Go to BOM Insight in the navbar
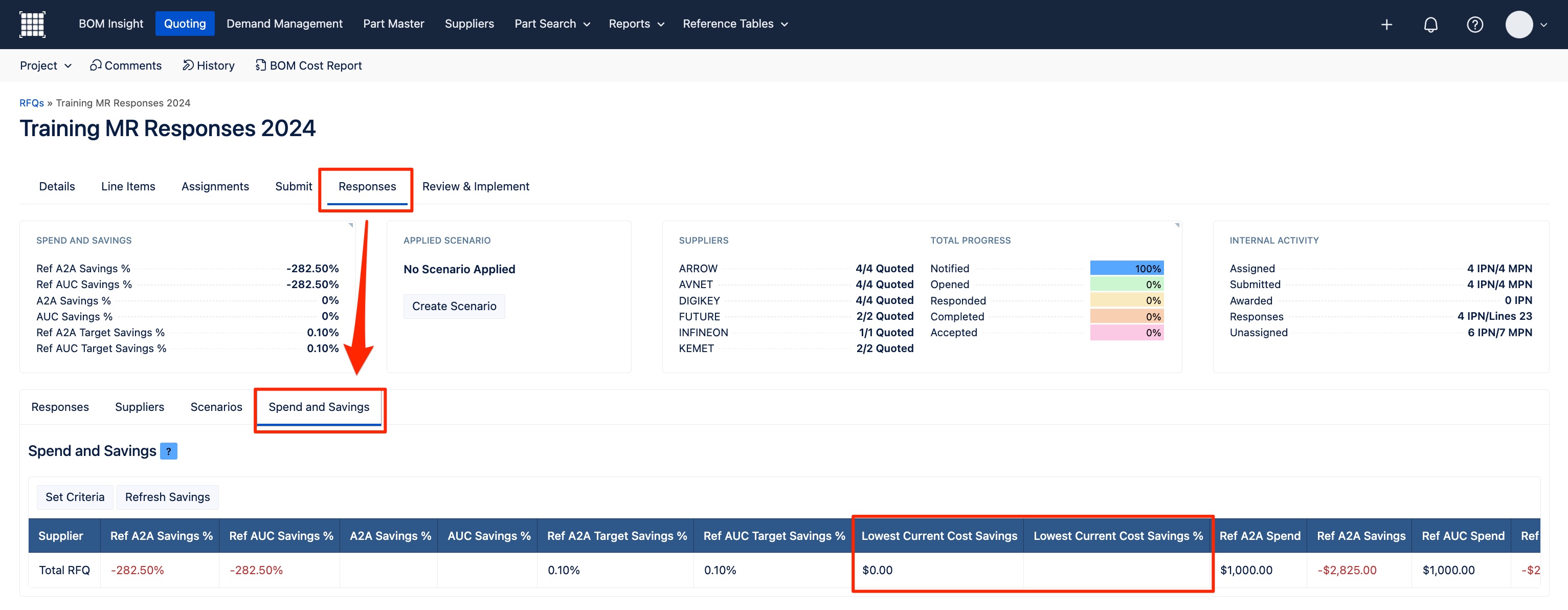 pyautogui.click(x=111, y=24)
